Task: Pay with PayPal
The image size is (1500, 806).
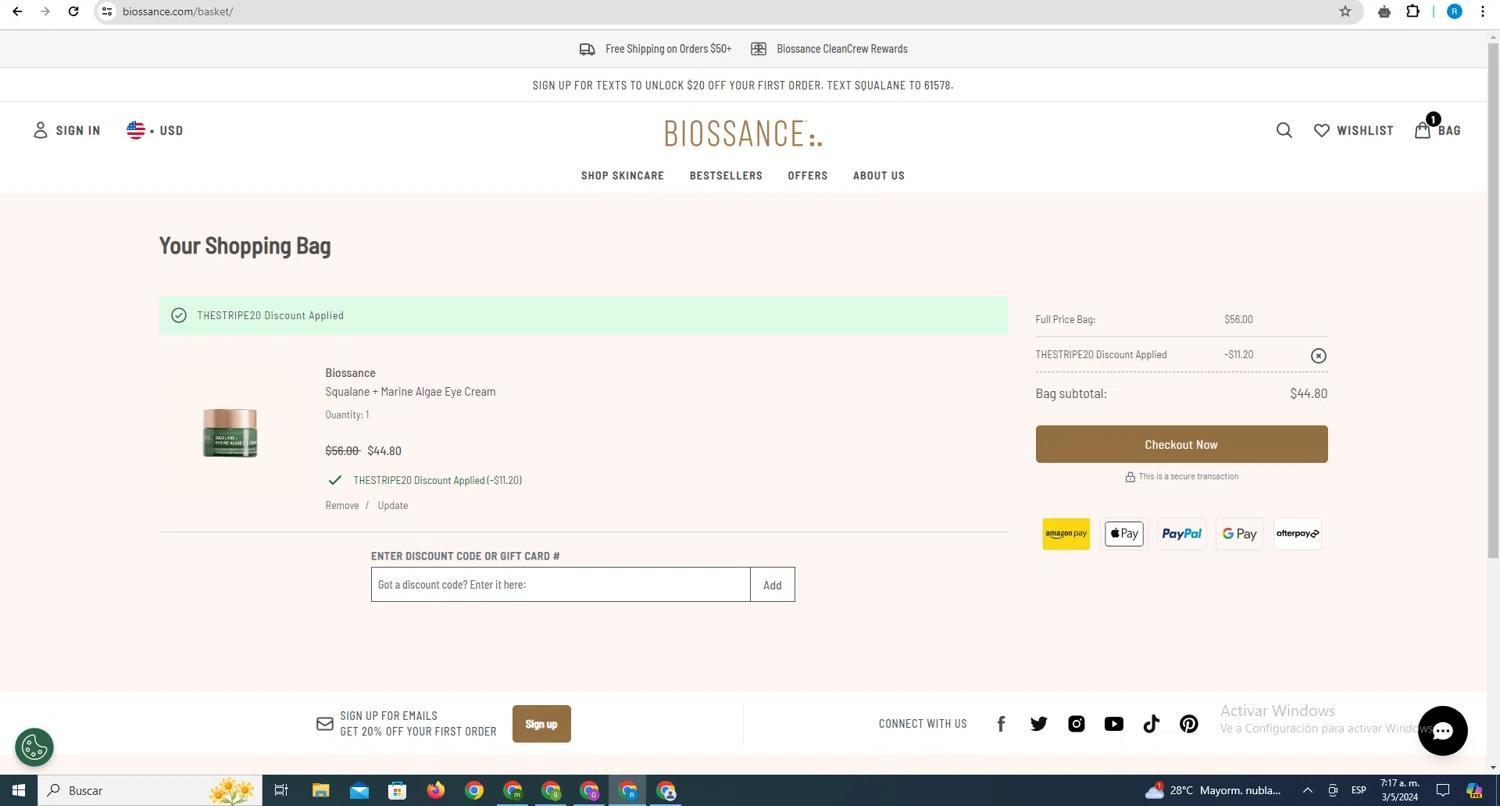Action: point(1181,534)
